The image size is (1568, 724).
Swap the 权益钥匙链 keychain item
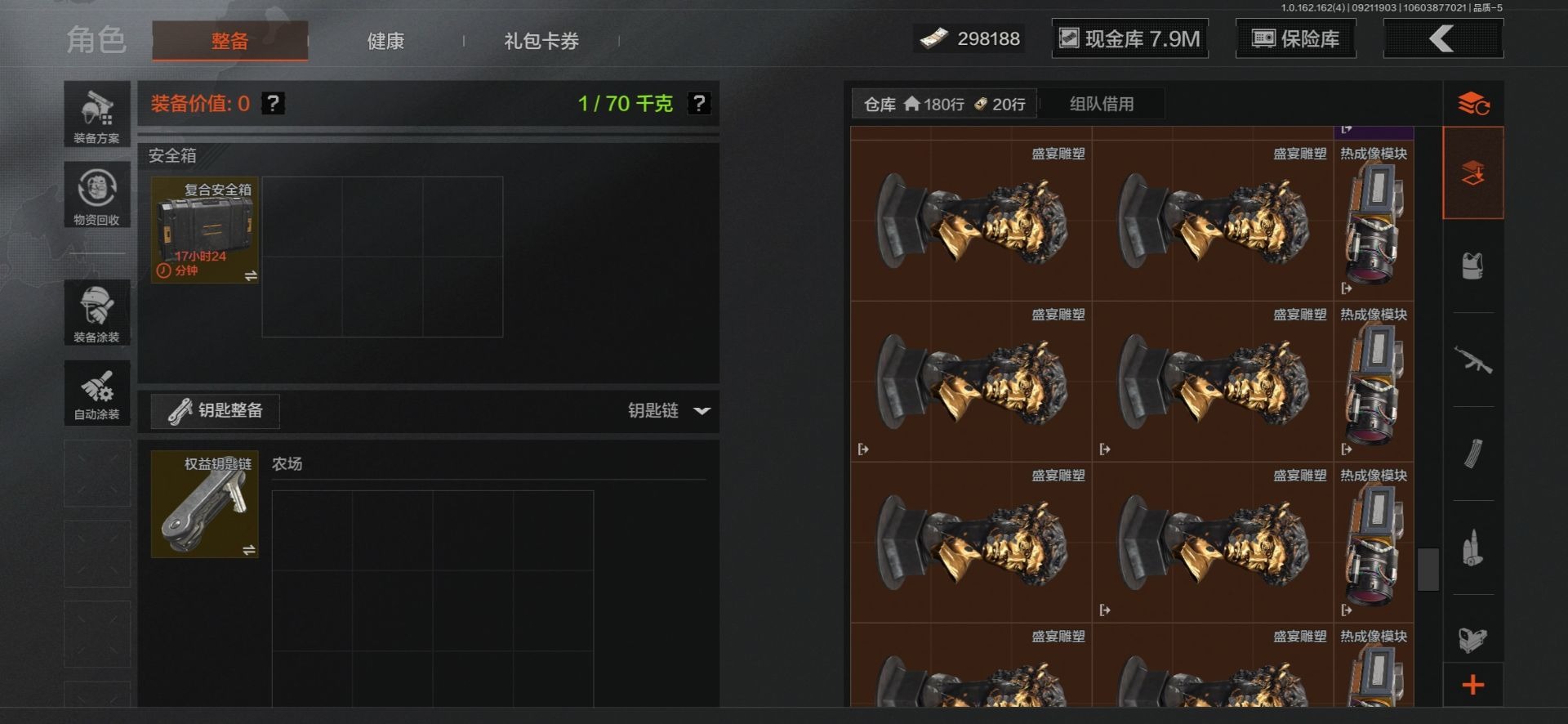click(x=249, y=550)
